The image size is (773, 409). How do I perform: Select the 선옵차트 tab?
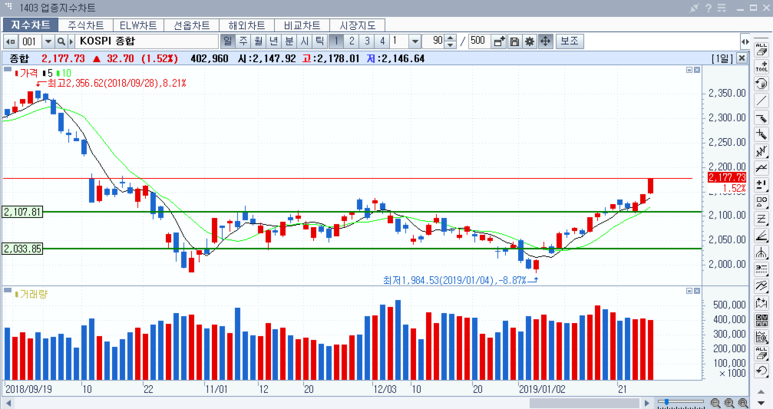(x=191, y=25)
